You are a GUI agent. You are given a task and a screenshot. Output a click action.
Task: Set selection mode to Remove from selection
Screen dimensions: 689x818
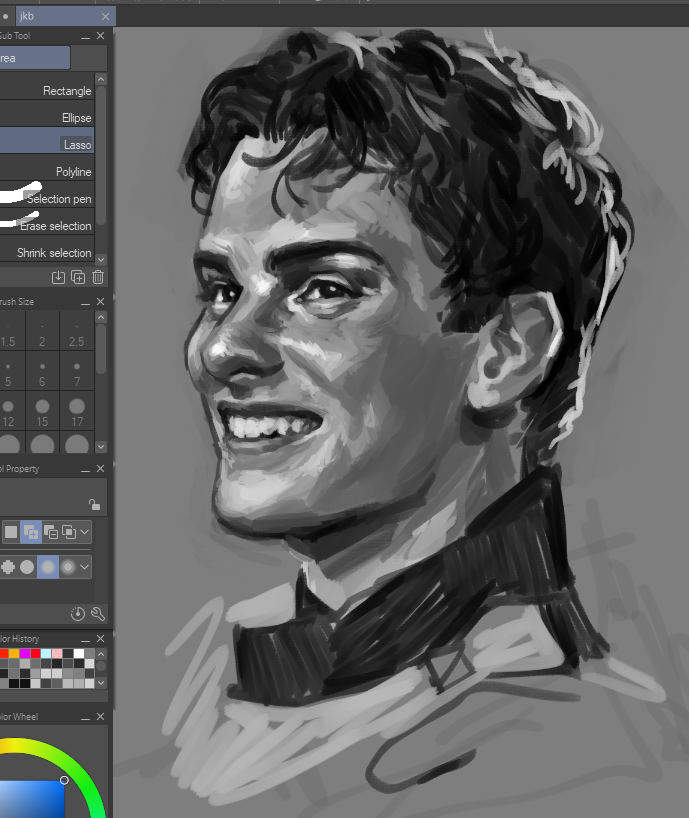tap(51, 532)
